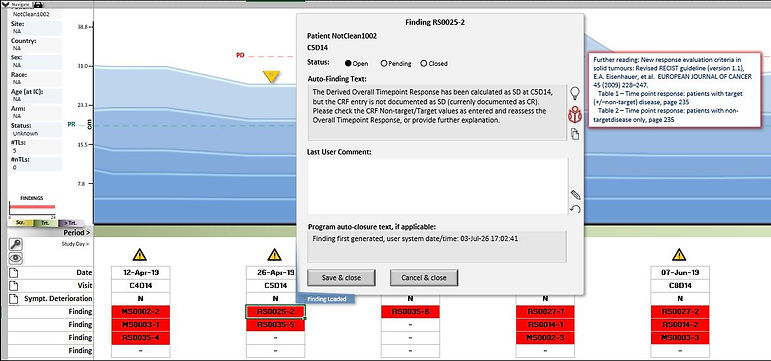Click the PD threshold label on the chart
Screen dimensions: 771x361
pyautogui.click(x=240, y=56)
